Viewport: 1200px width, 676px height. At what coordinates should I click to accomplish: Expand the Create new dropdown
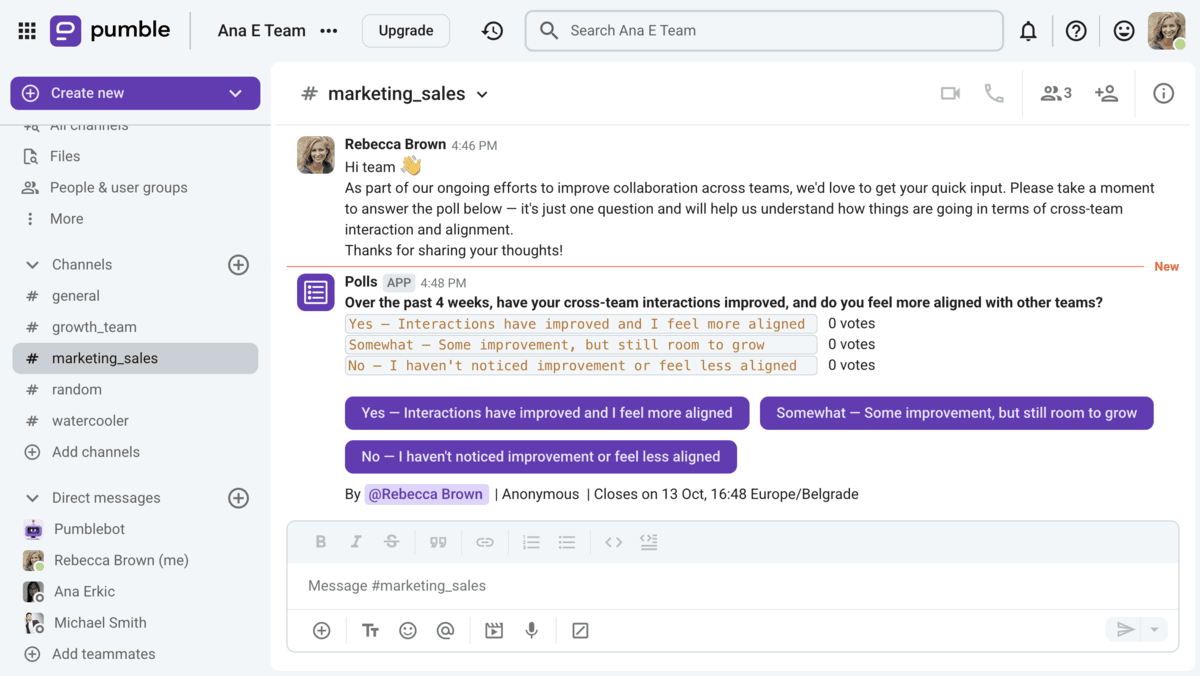coord(235,93)
